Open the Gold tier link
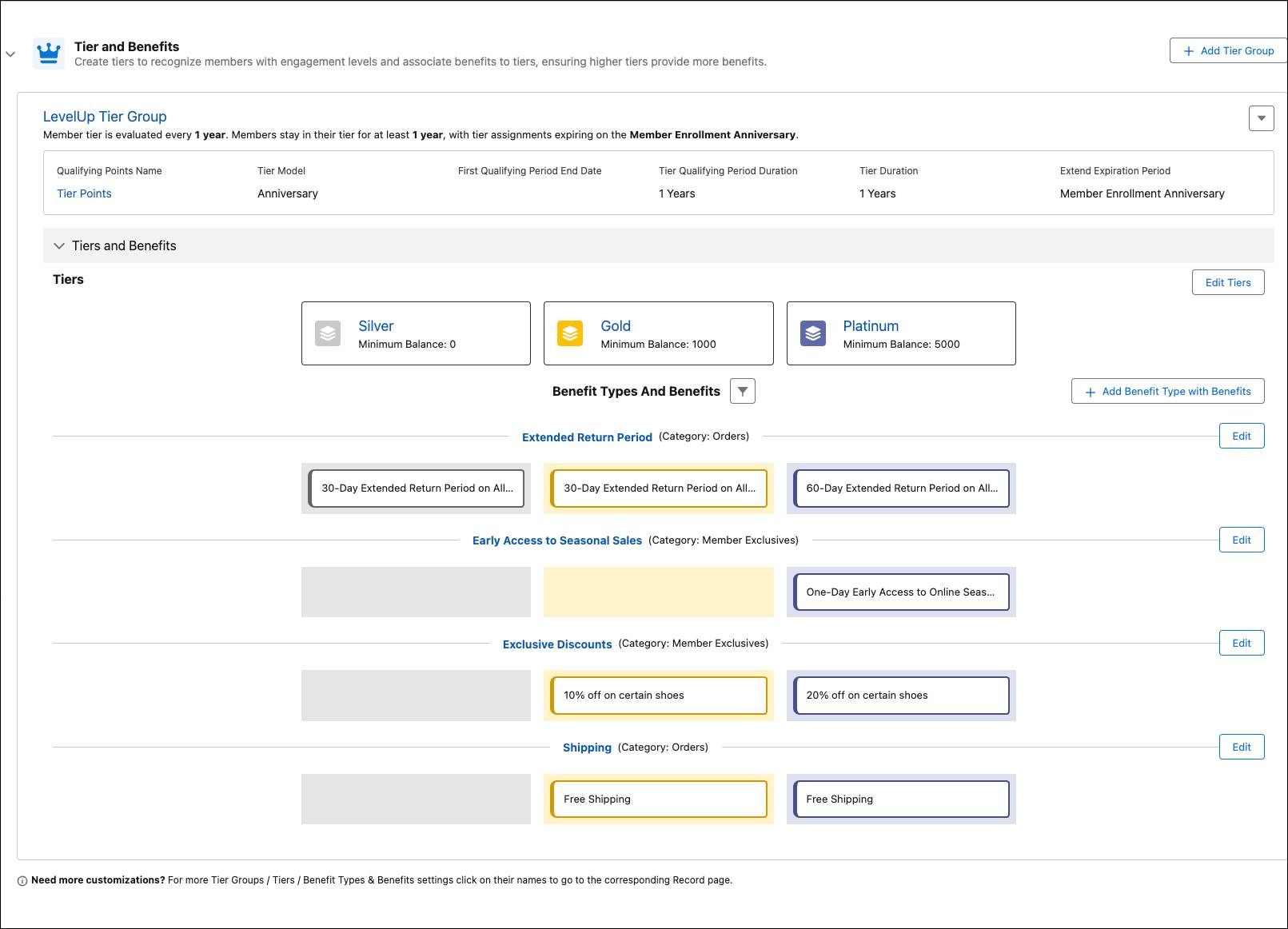 pos(616,326)
